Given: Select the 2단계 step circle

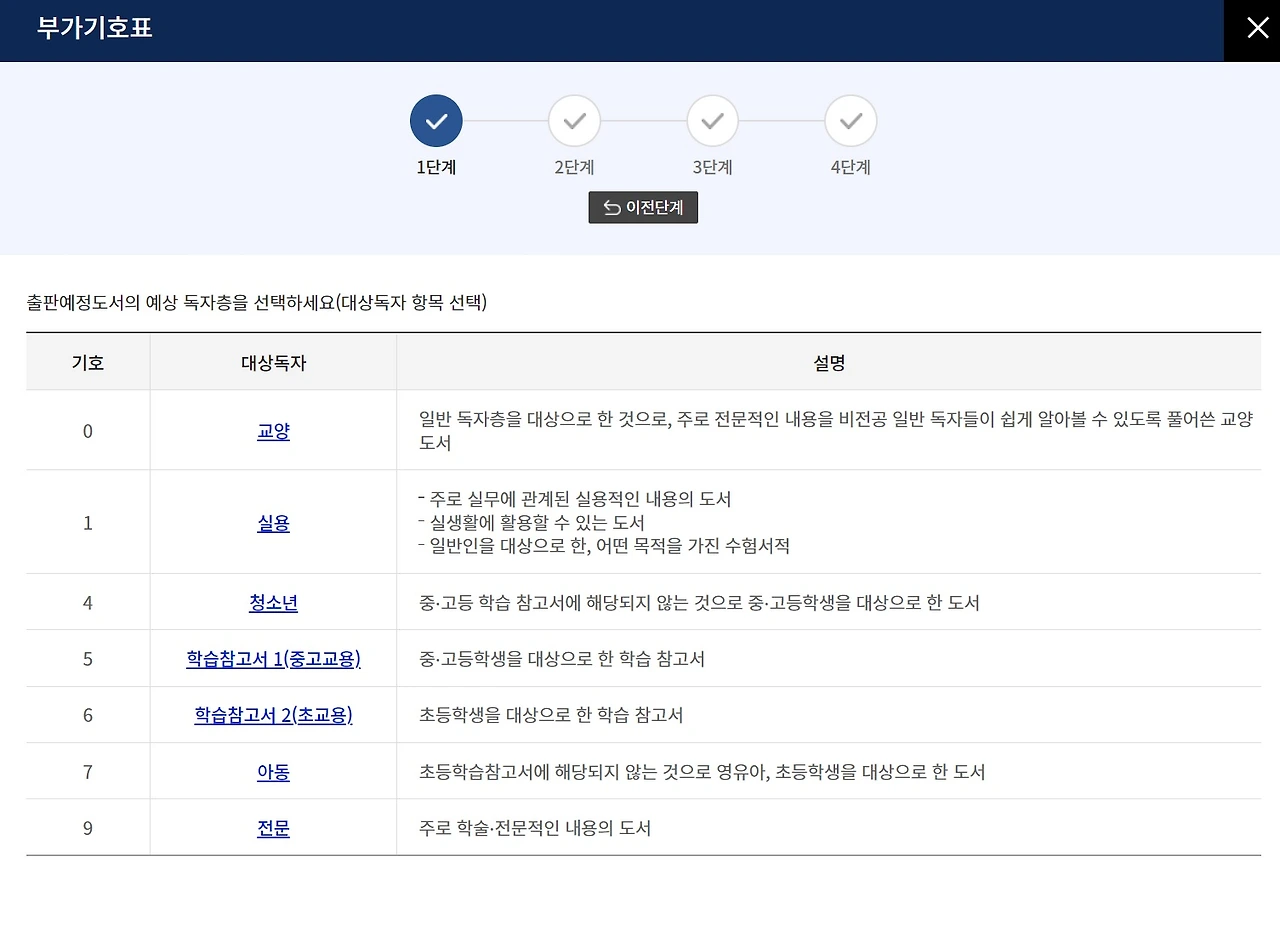Looking at the screenshot, I should 574,121.
